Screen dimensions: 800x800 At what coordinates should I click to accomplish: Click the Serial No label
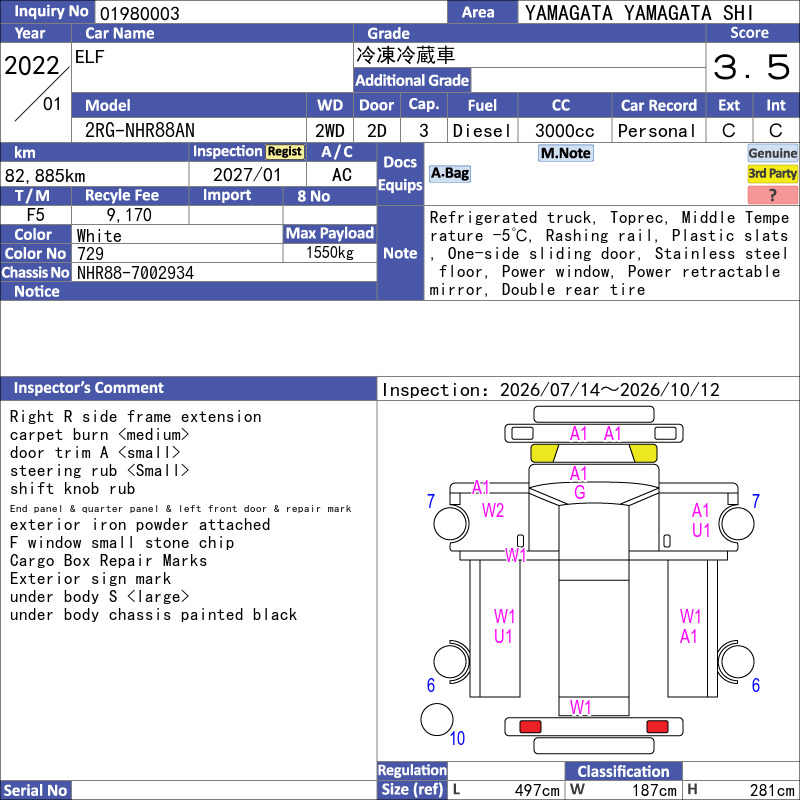[36, 790]
